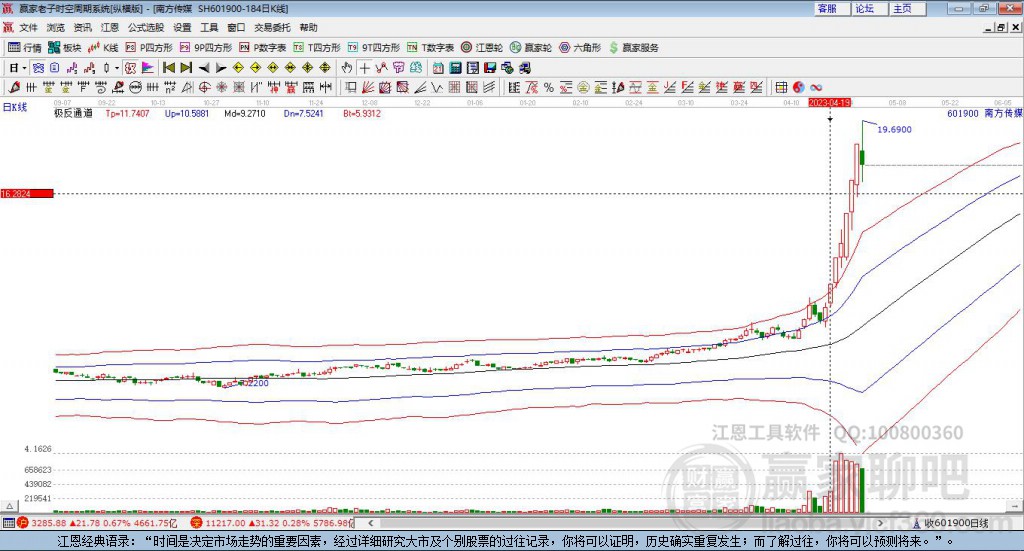
Task: Click the infinity loop icon
Action: tap(816, 87)
